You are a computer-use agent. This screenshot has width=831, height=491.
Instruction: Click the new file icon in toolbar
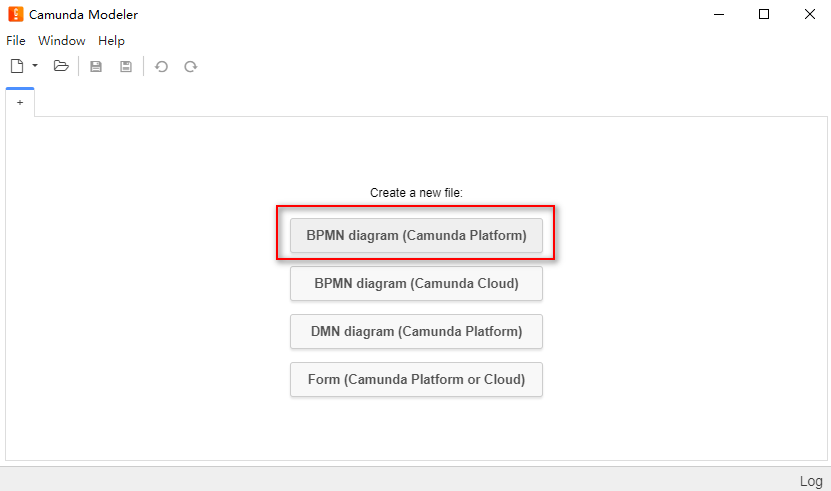tap(17, 66)
